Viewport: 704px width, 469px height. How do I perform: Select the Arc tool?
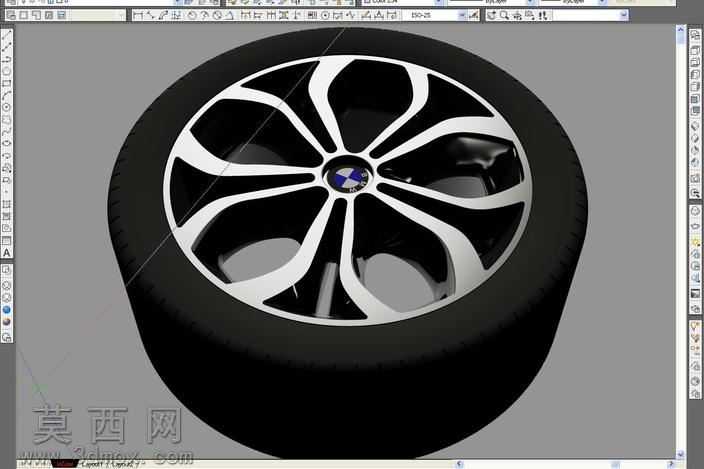click(7, 95)
